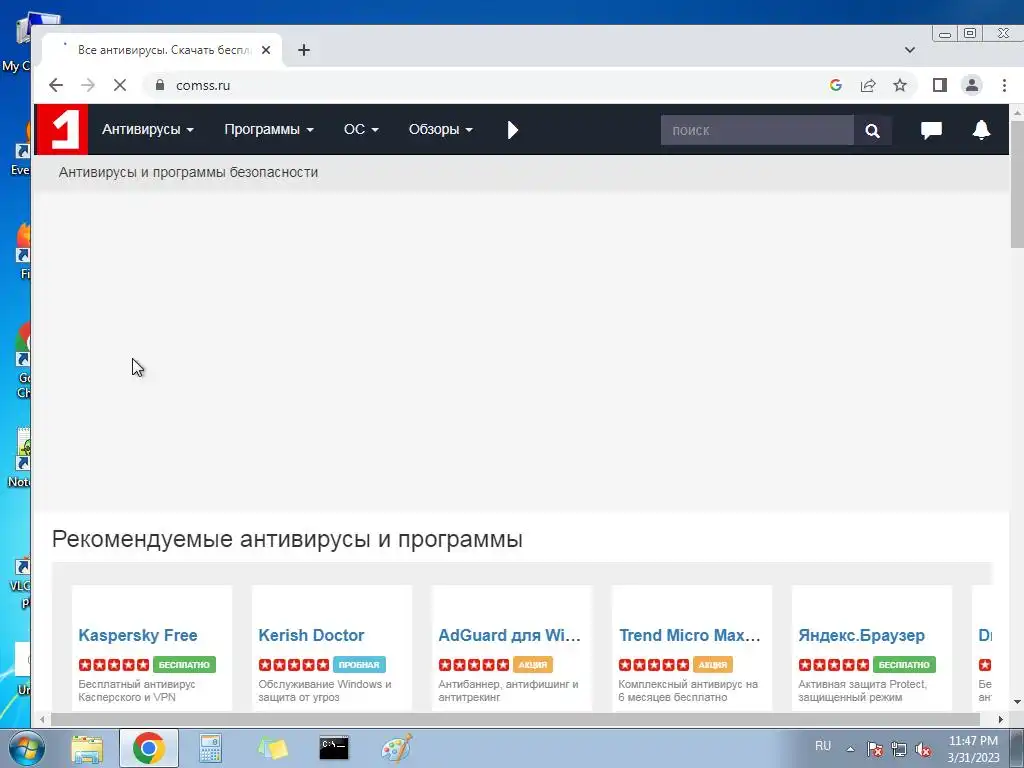Open a new browser tab

[x=304, y=50]
